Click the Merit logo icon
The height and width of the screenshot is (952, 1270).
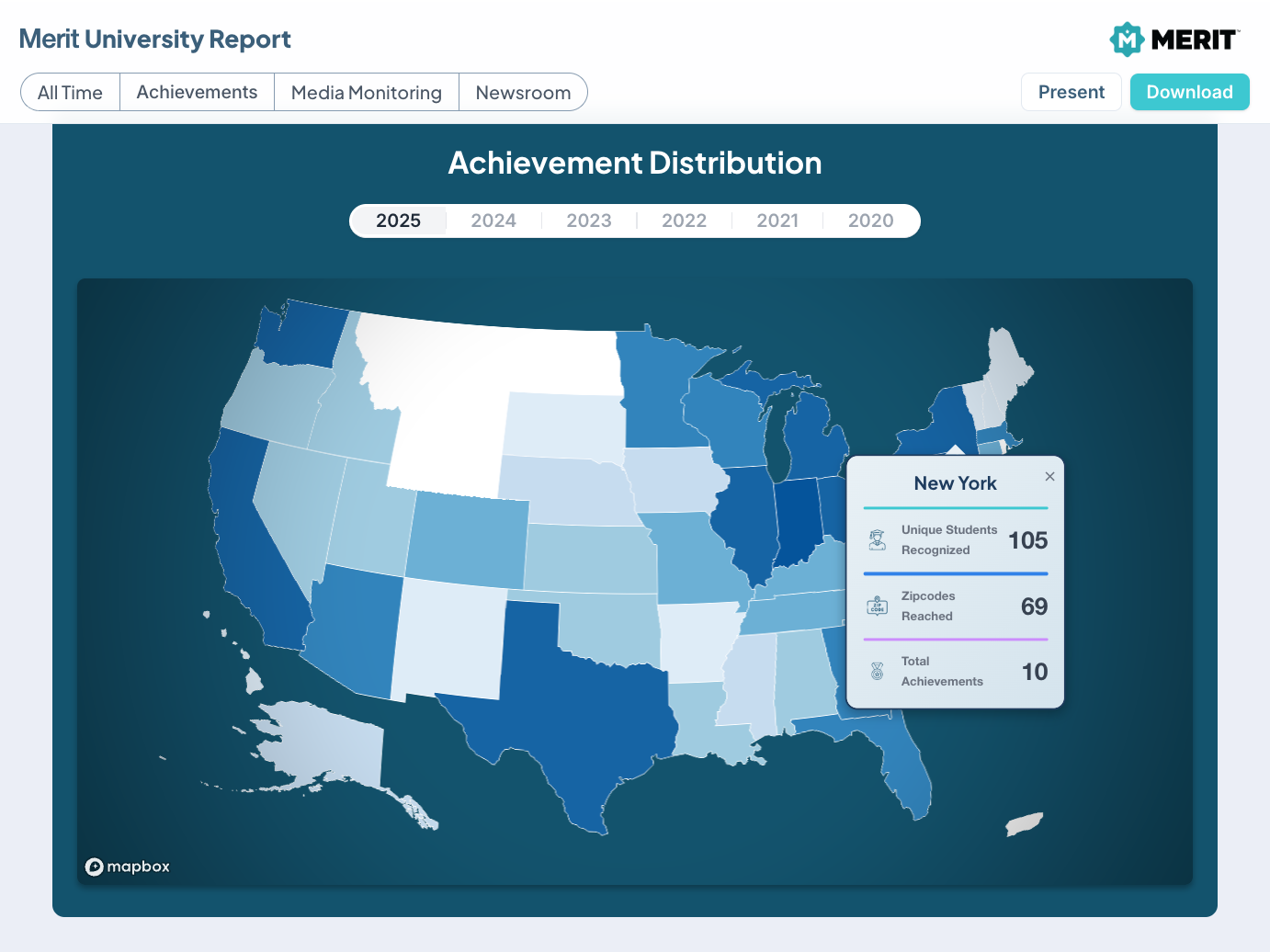1127,40
